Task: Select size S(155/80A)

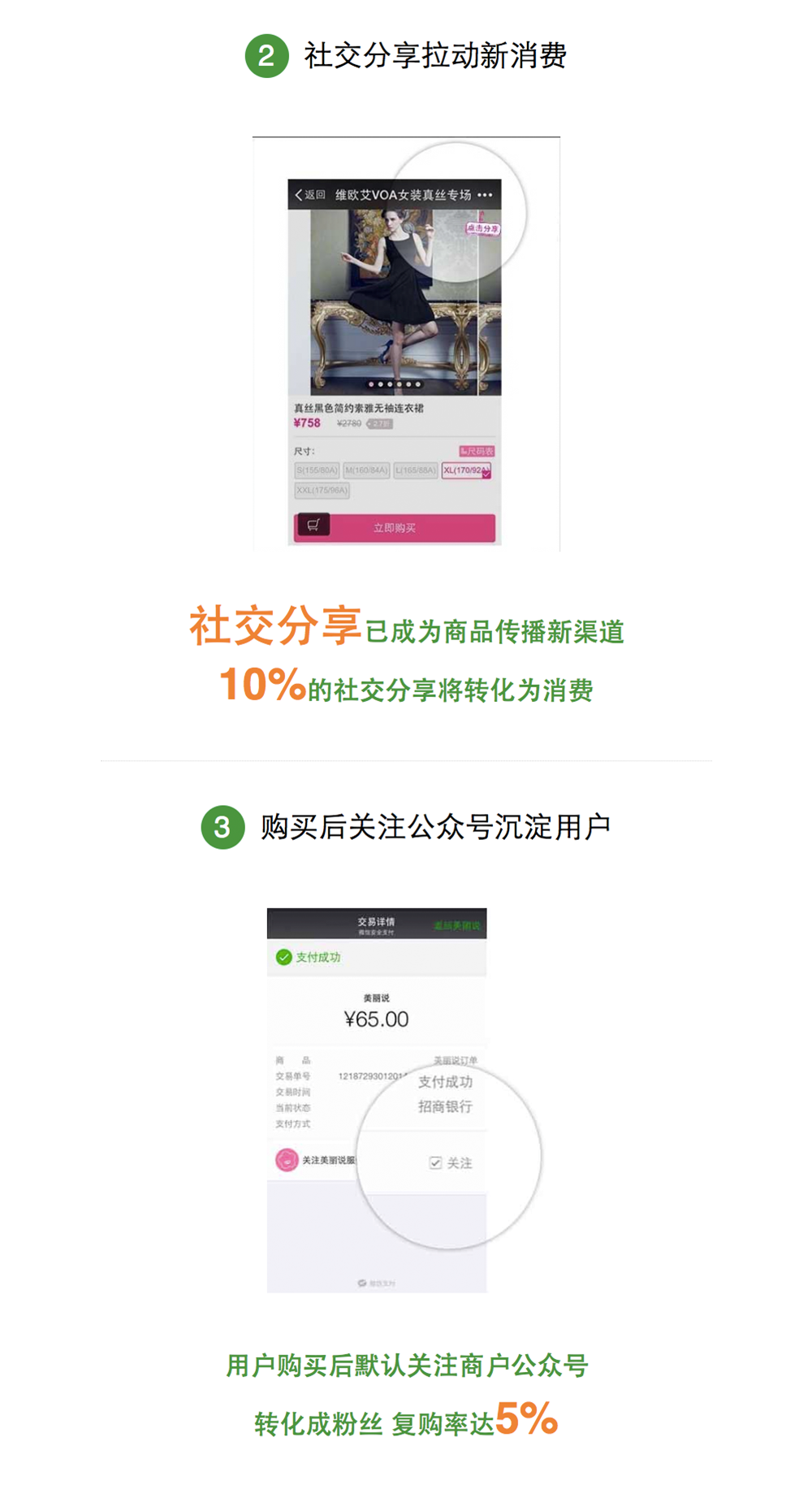Action: 317,470
